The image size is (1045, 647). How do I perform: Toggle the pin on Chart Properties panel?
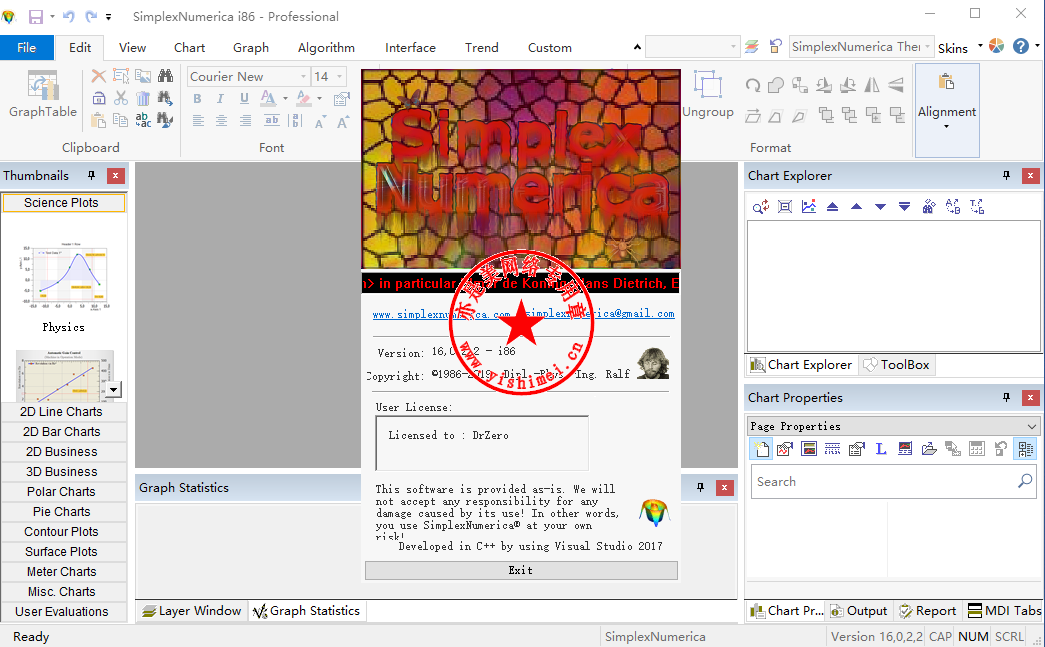click(x=1006, y=397)
